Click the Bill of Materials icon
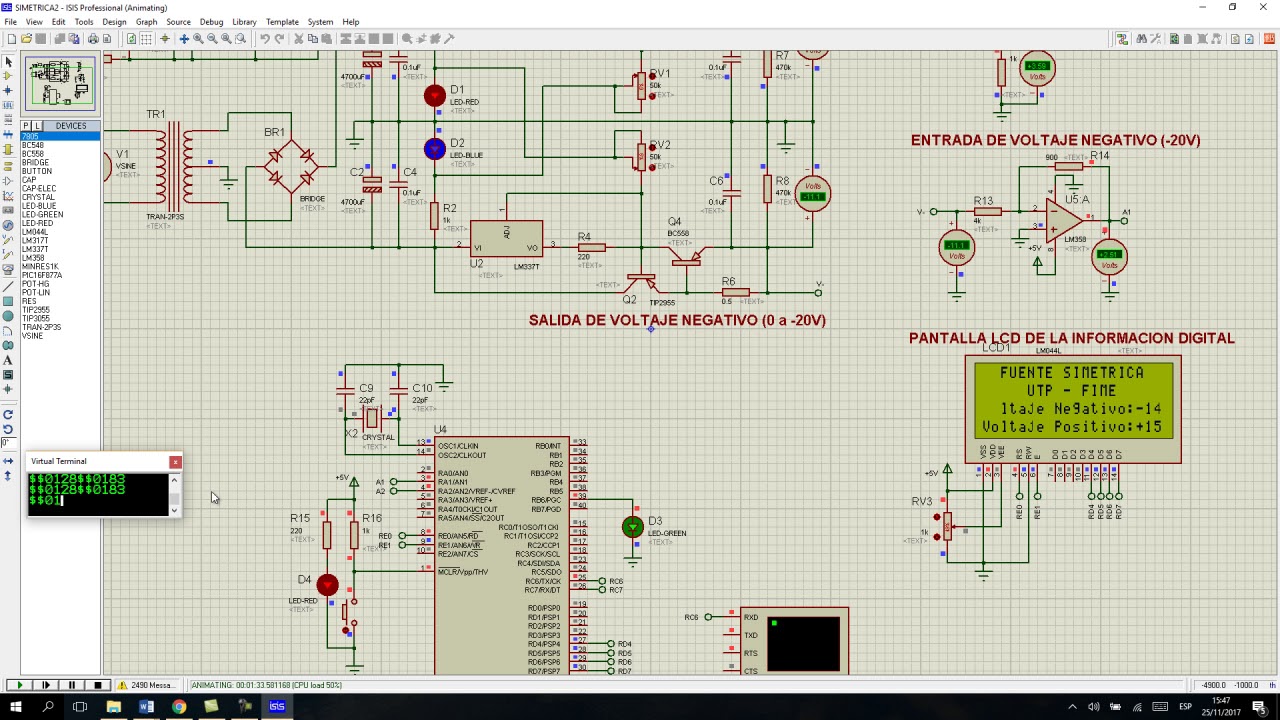Screen dimensions: 1280x720 tap(1235, 39)
